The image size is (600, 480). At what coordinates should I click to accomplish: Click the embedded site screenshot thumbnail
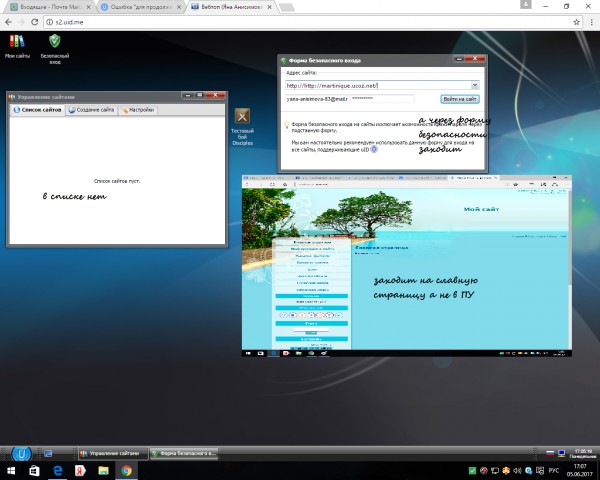point(407,266)
